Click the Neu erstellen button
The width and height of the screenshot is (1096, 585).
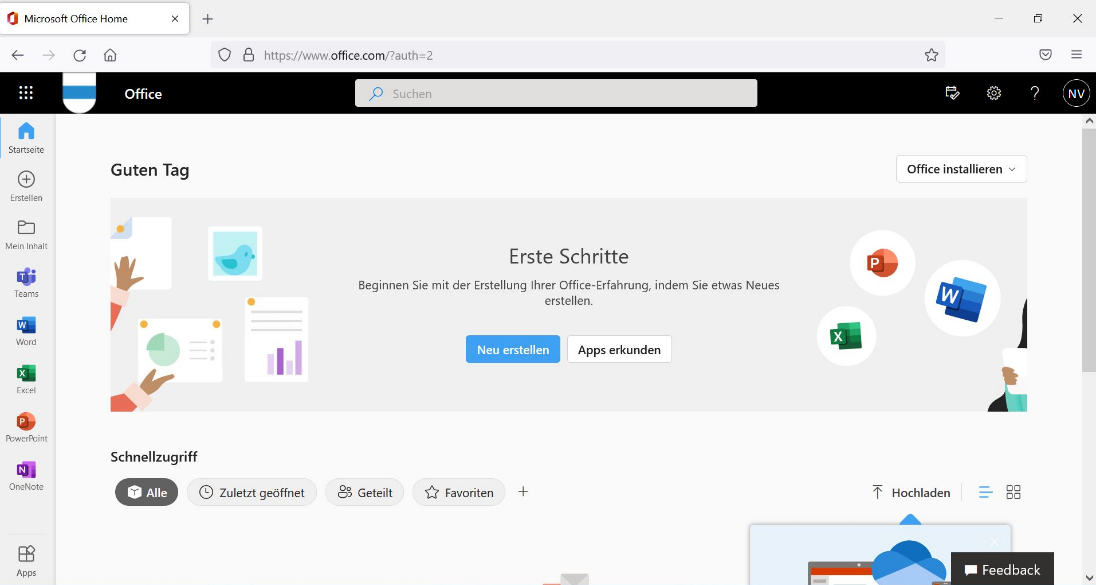pos(512,349)
